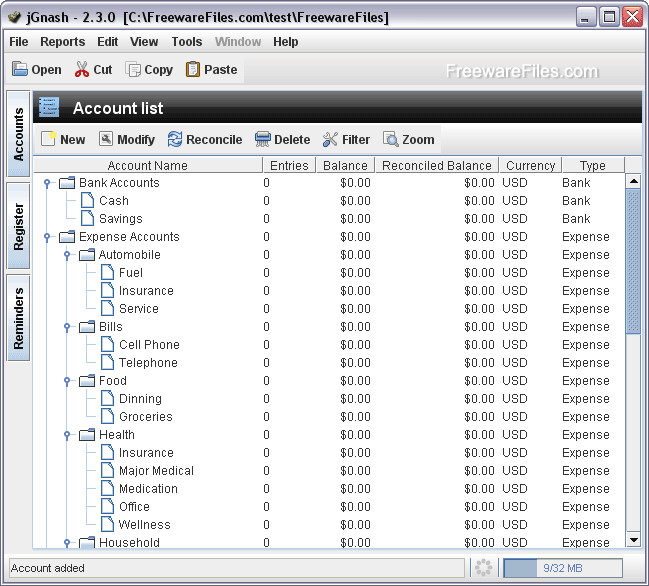Click the Bills folder icon
The width and height of the screenshot is (649, 586).
87,327
